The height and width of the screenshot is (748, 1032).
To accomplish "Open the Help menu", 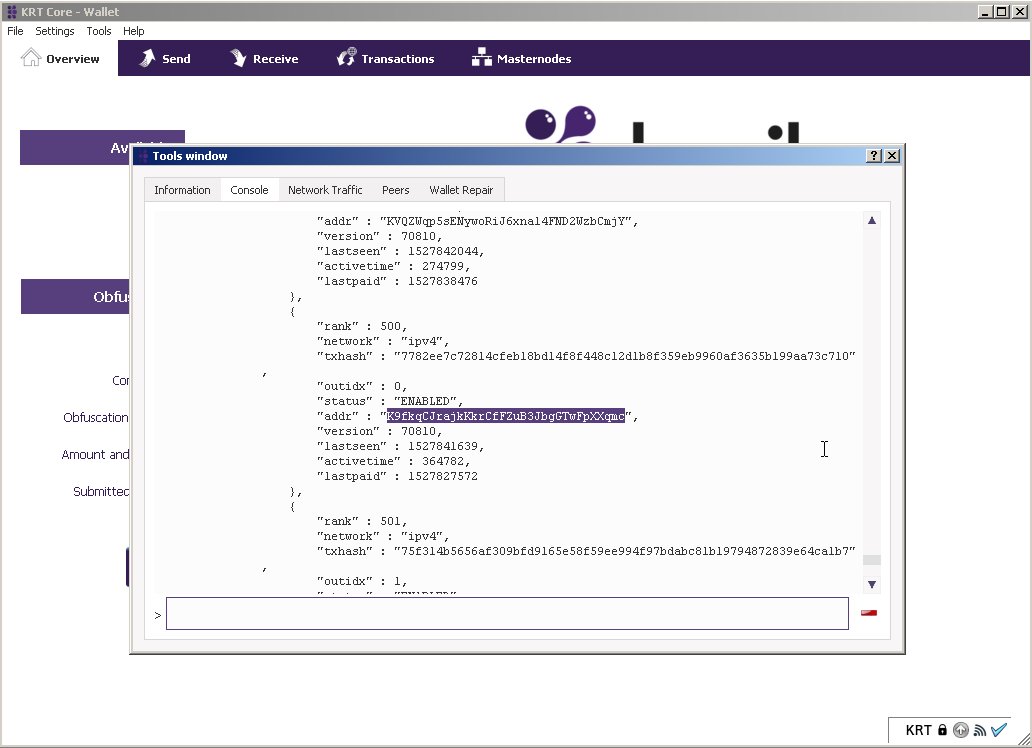I will (134, 31).
